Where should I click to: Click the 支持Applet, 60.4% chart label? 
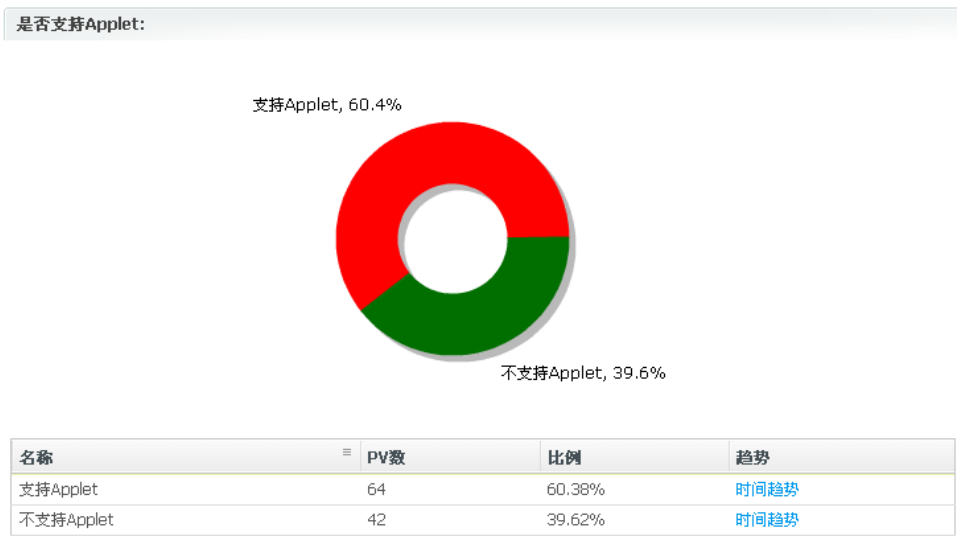327,104
